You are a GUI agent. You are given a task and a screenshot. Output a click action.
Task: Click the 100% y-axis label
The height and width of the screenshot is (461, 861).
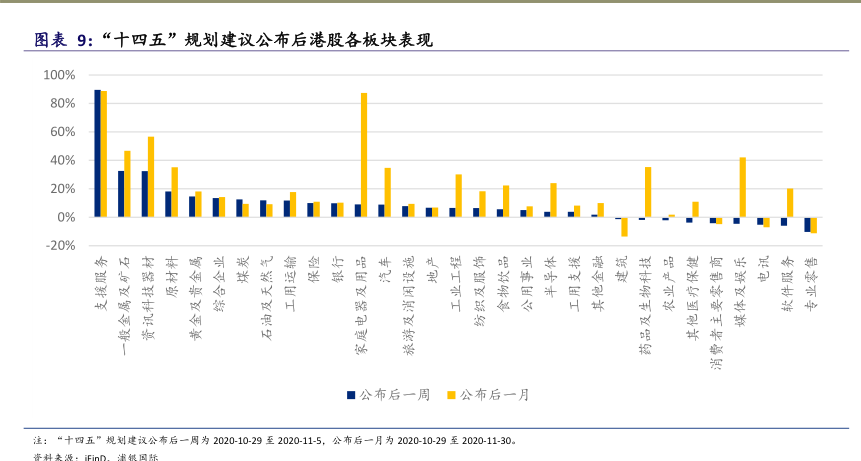(x=60, y=75)
